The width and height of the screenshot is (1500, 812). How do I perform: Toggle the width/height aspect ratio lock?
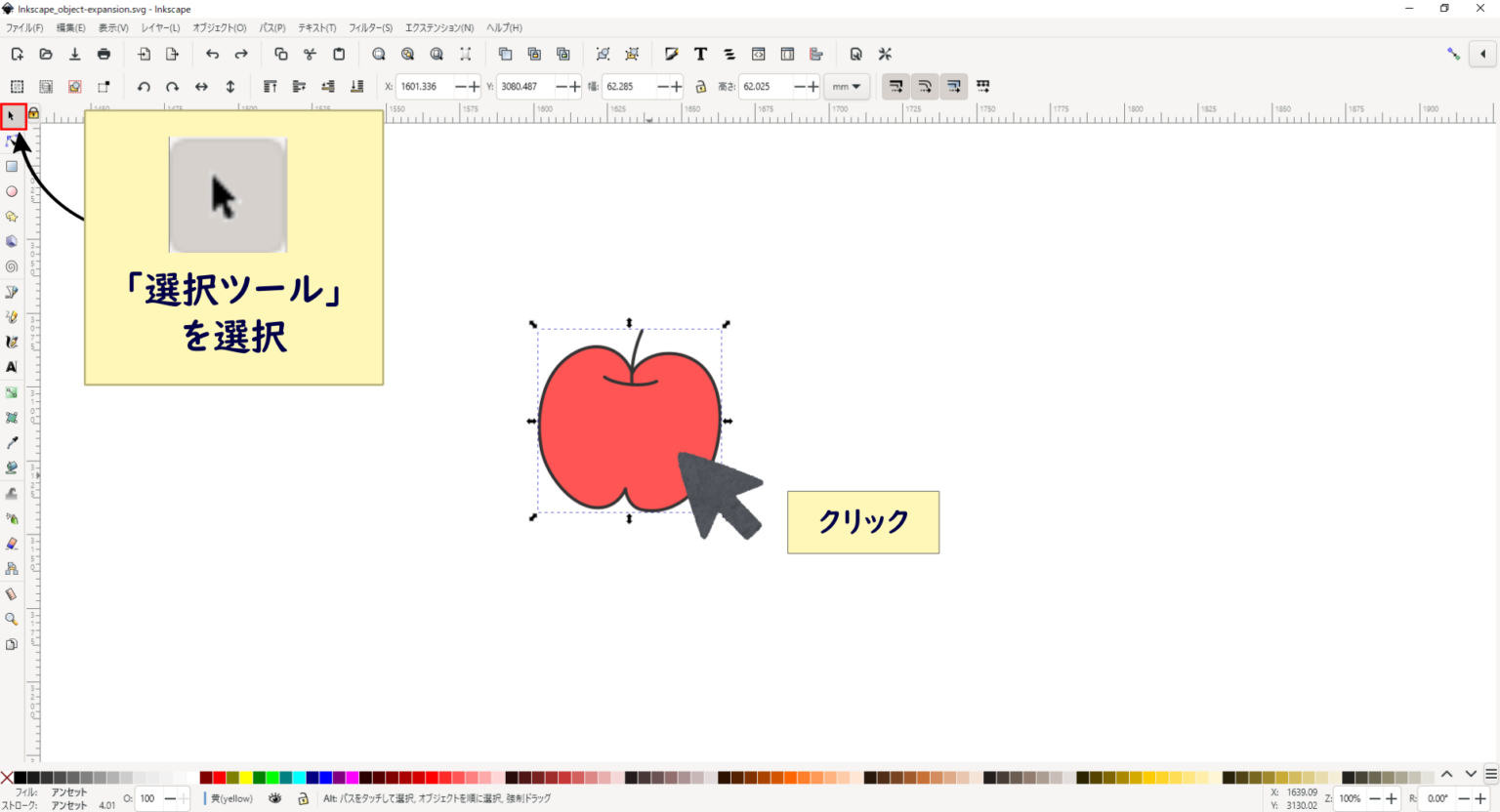click(701, 87)
